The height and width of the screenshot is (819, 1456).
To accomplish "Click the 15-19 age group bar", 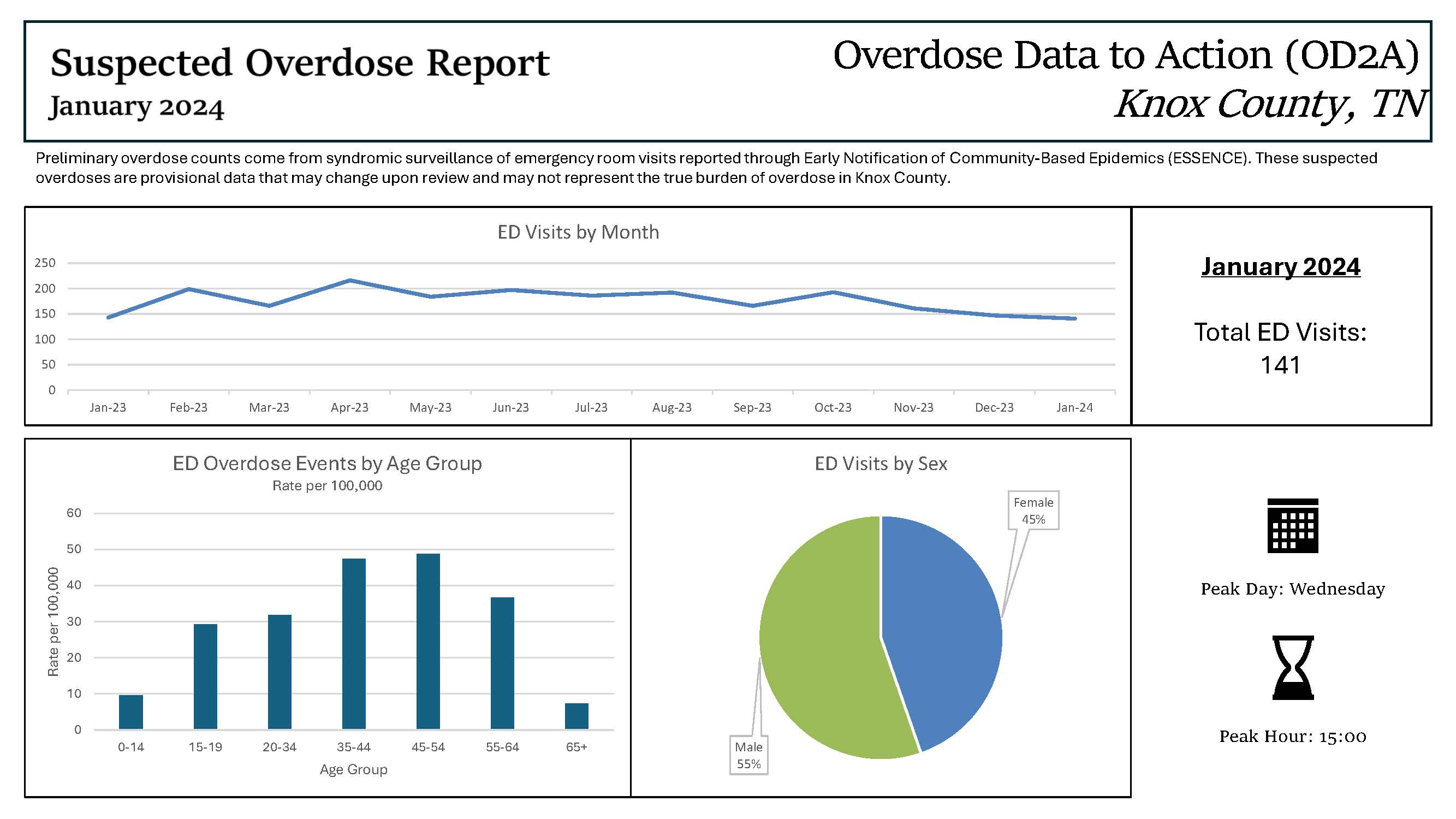I will 205,676.
